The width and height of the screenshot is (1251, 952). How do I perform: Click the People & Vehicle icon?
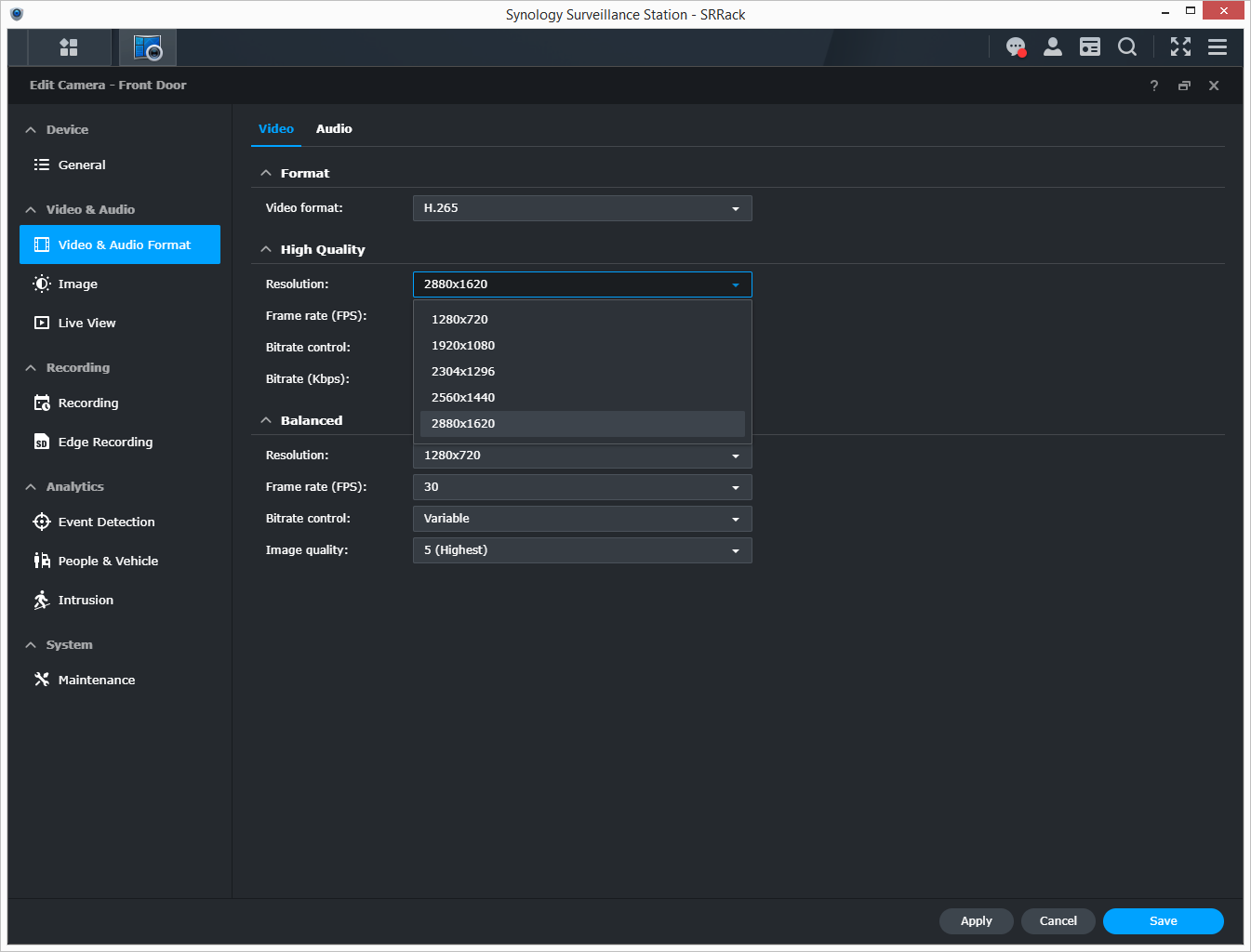42,561
